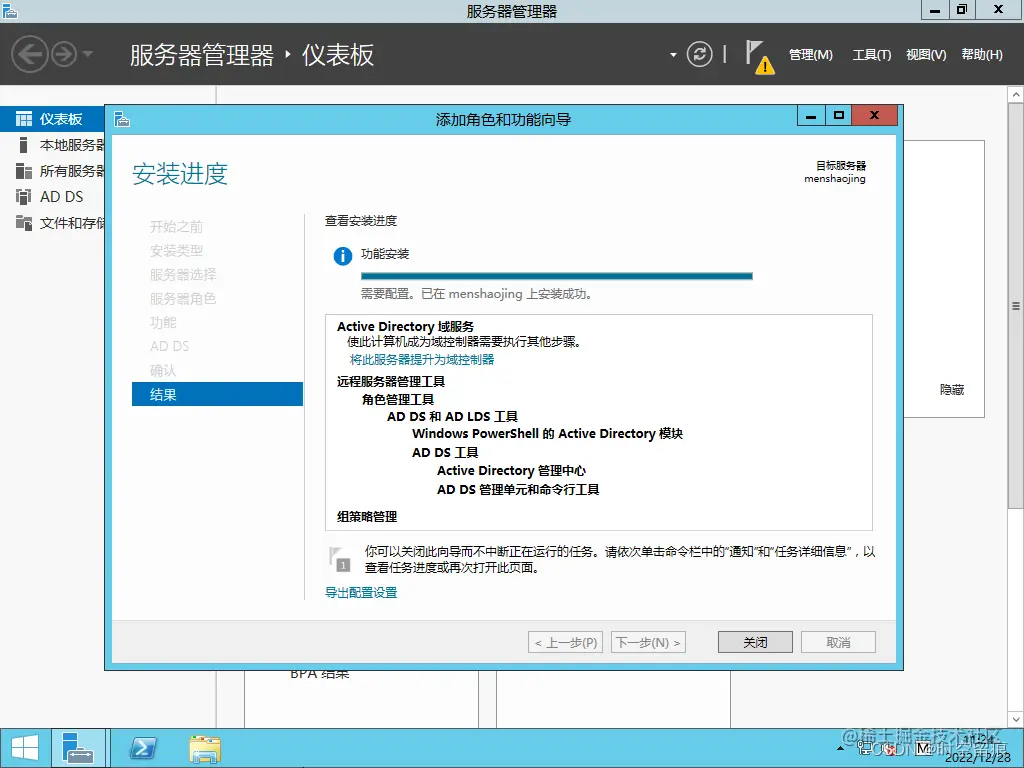Open the AD DS section in the sidebar
The width and height of the screenshot is (1024, 768).
click(x=50, y=197)
